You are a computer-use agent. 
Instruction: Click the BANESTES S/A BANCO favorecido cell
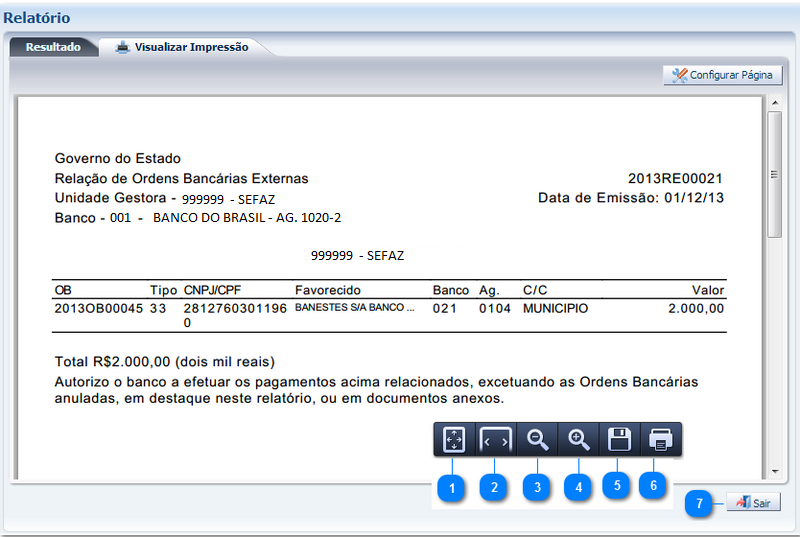click(x=354, y=309)
